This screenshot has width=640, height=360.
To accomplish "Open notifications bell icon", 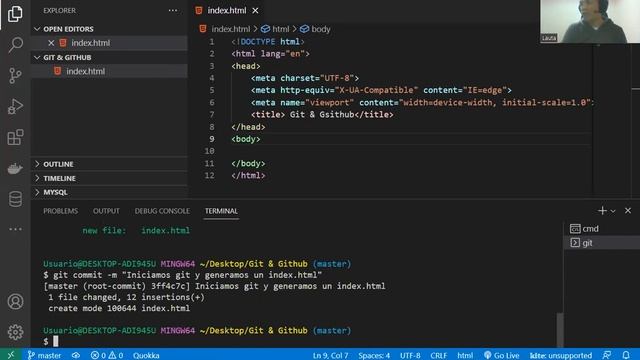I will pos(626,355).
